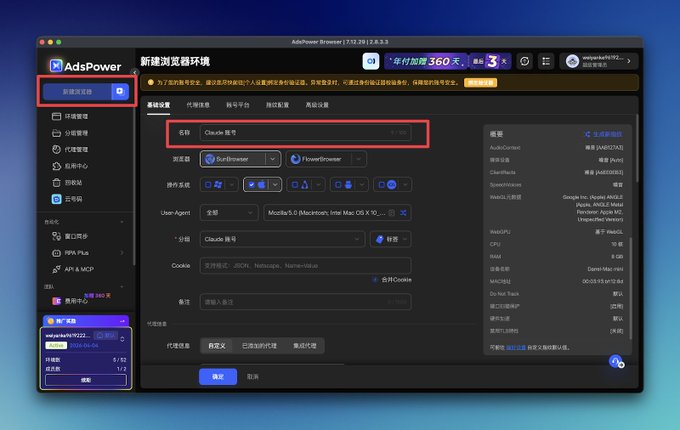Check the iOS operating system checkbox
The image size is (680, 430).
pyautogui.click(x=382, y=185)
